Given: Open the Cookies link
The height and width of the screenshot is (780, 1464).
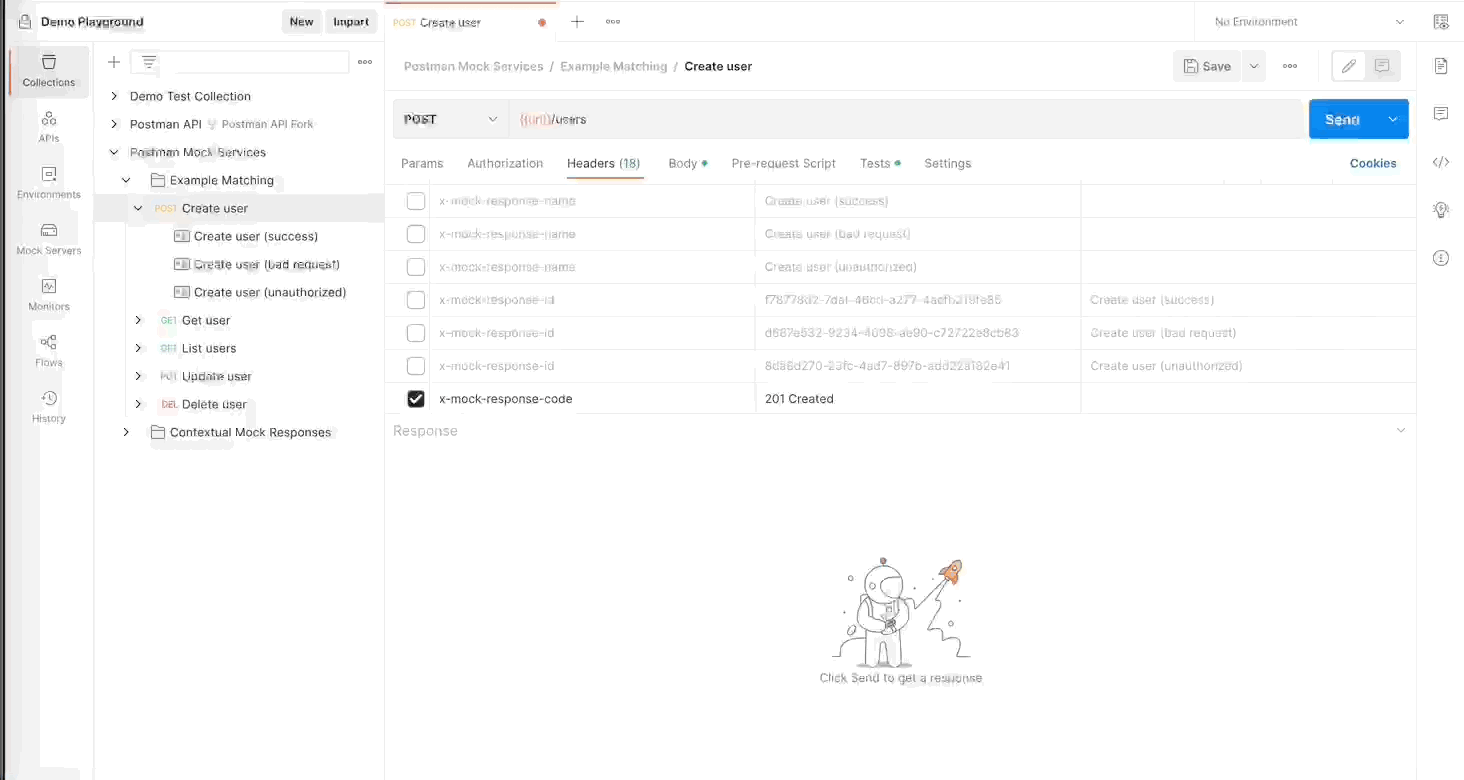Looking at the screenshot, I should pyautogui.click(x=1372, y=163).
